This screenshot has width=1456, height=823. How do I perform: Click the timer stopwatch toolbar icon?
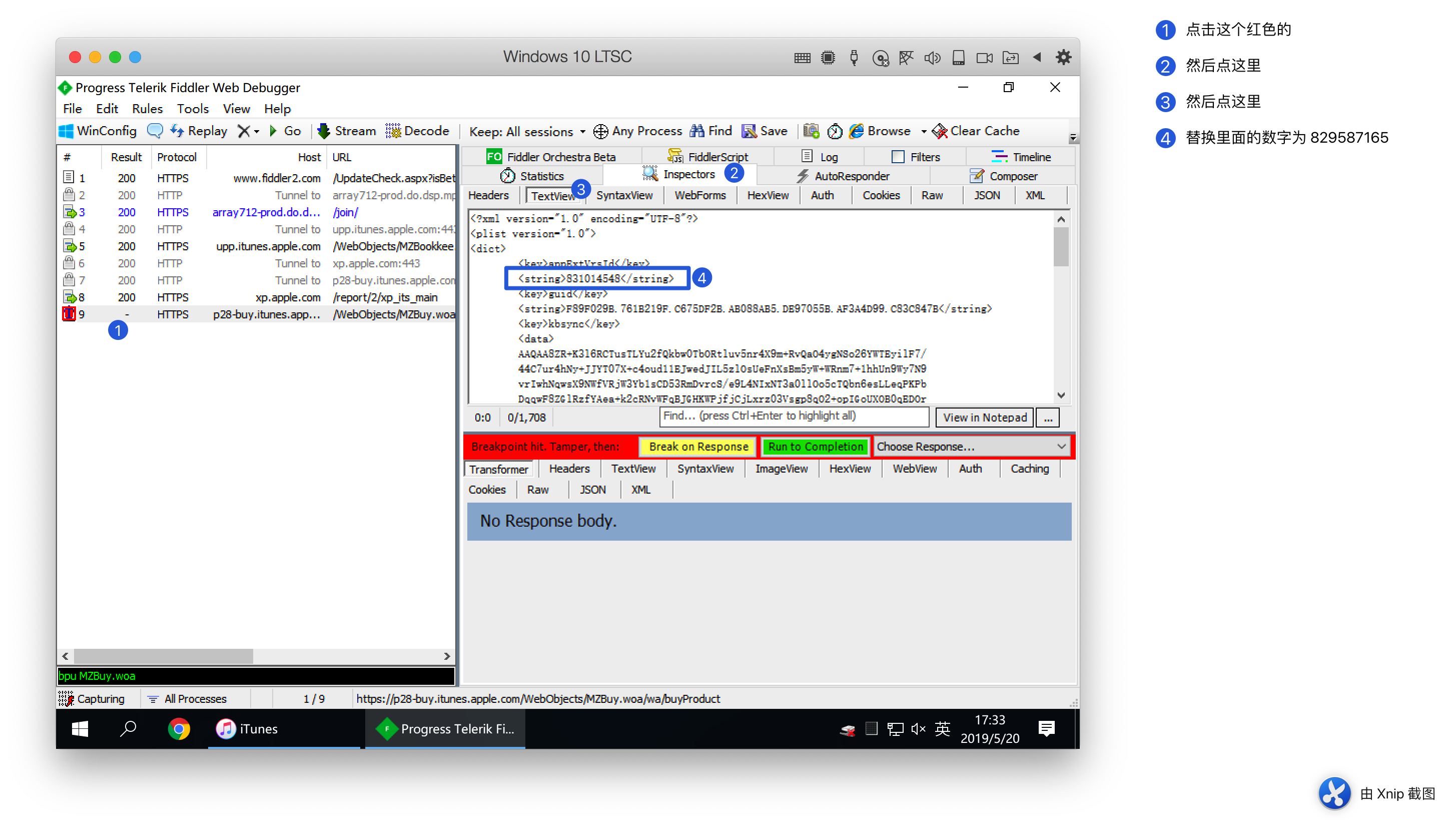[x=834, y=131]
